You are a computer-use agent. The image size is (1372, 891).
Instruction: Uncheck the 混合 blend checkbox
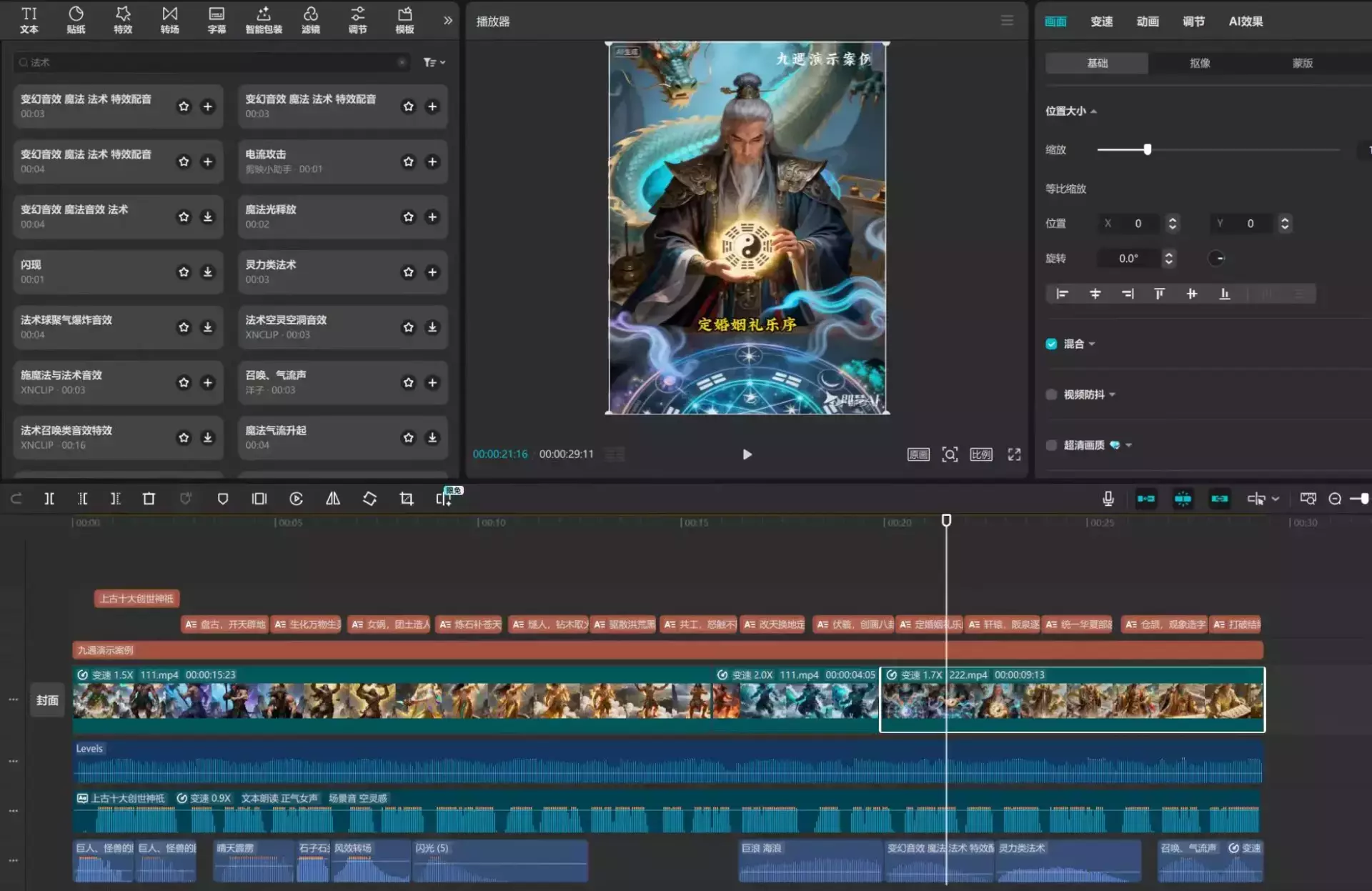[1051, 344]
